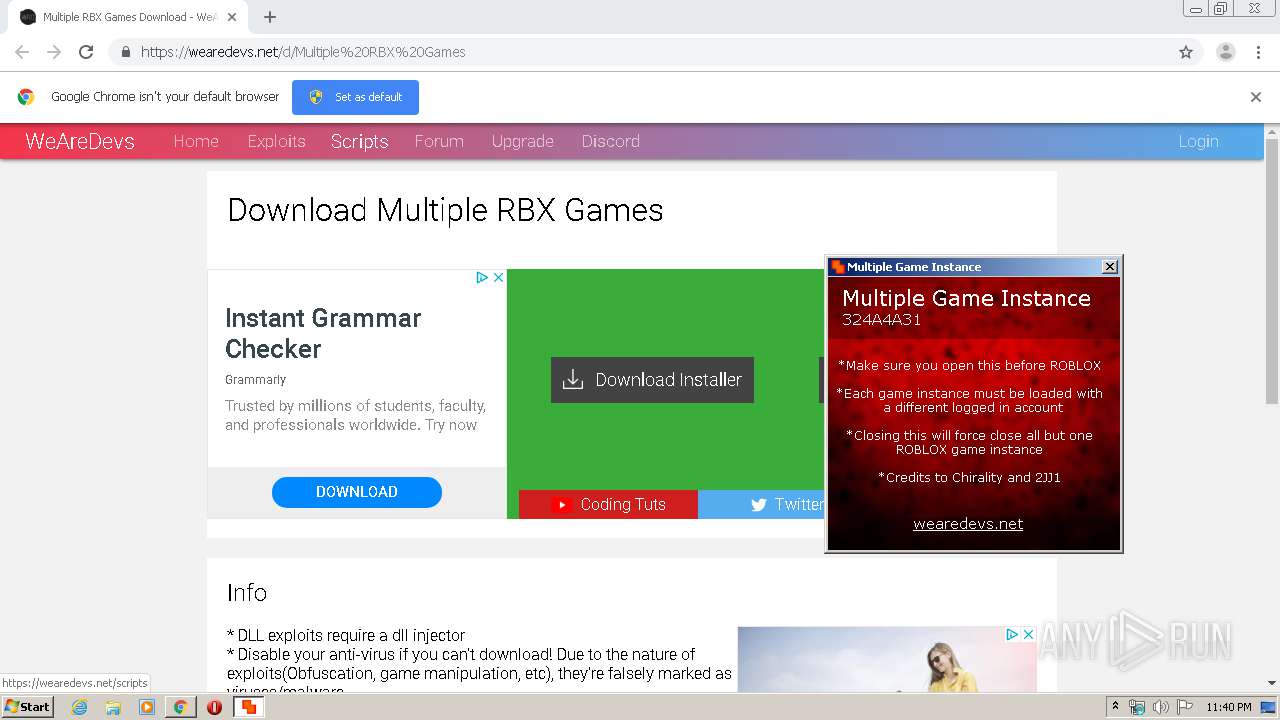
Task: Open a new tab with the plus button
Action: [269, 17]
